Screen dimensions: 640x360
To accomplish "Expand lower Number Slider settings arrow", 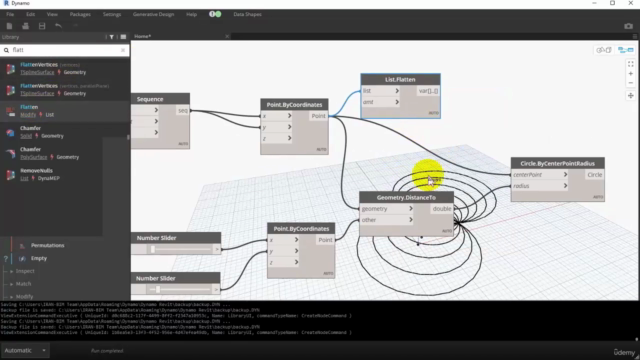I will (x=217, y=289).
